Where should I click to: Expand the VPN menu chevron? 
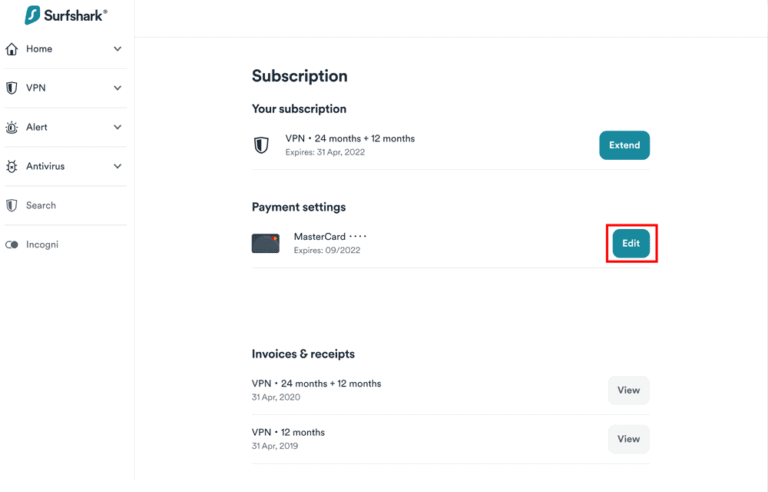tap(117, 88)
